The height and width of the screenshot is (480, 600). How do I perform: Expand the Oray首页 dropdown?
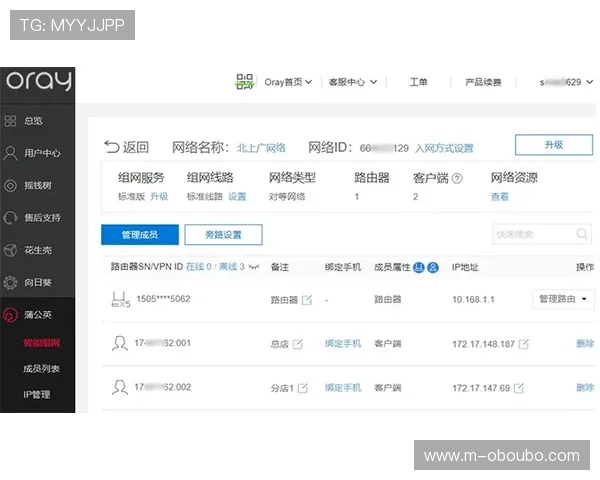click(288, 82)
